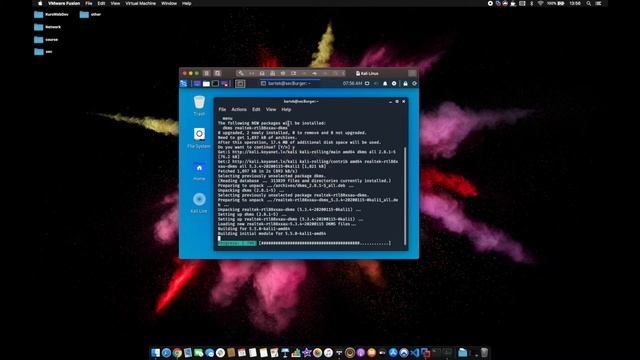Click Spotlight search magnifier in menu bar
The image size is (640, 360).
click(x=589, y=3)
